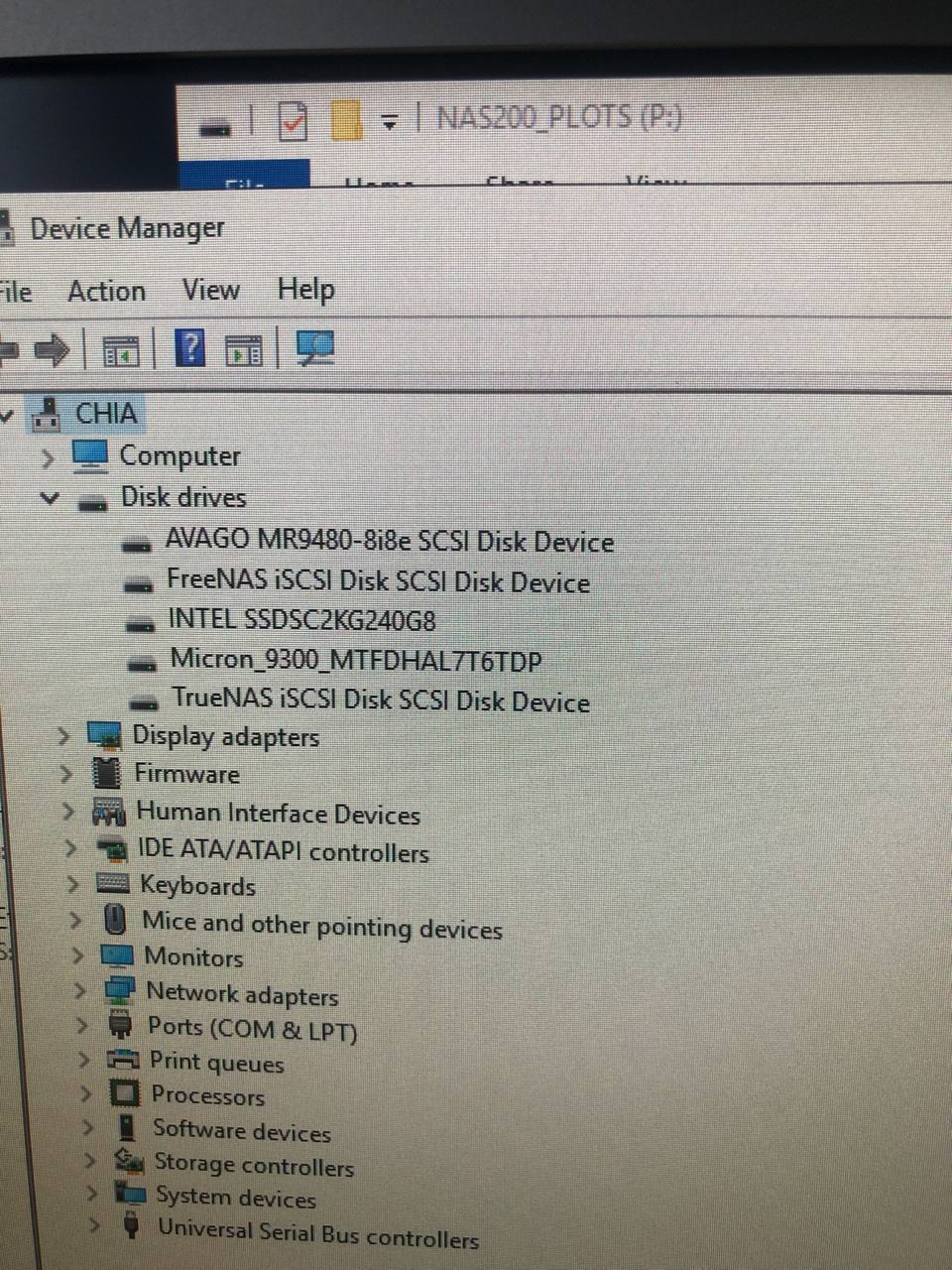Expand the Computer node
Screen dimensions: 952x1270
(47, 458)
